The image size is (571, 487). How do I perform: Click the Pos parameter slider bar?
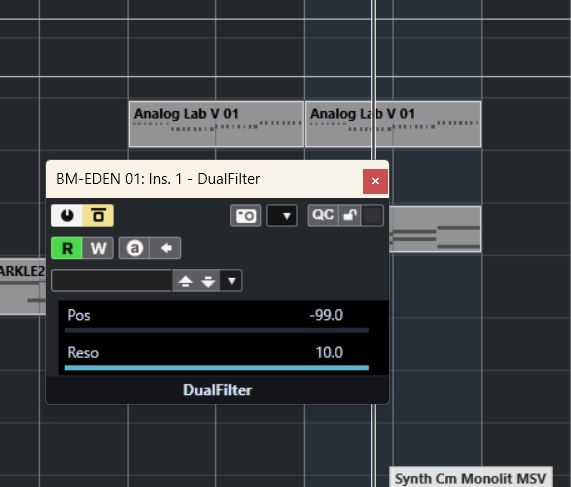pyautogui.click(x=217, y=330)
